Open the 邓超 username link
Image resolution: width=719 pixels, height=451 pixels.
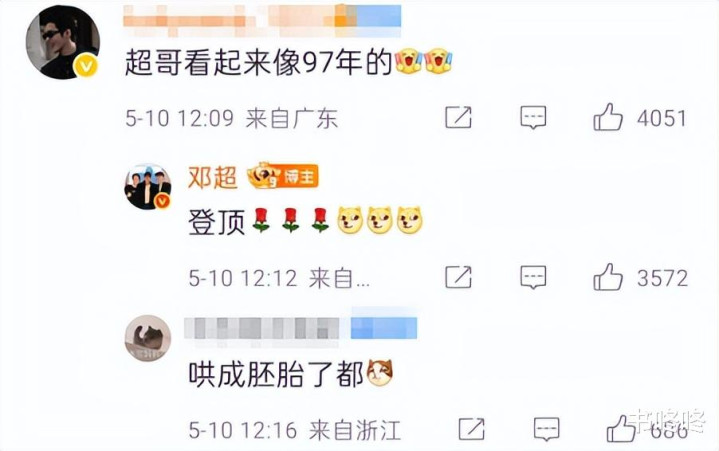click(x=212, y=177)
